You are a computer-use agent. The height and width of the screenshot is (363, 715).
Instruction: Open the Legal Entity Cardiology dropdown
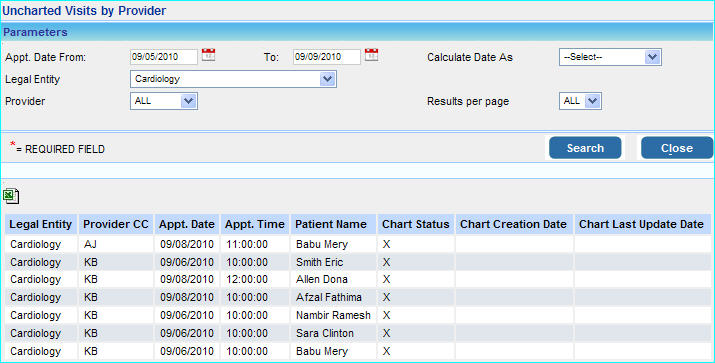[x=233, y=79]
